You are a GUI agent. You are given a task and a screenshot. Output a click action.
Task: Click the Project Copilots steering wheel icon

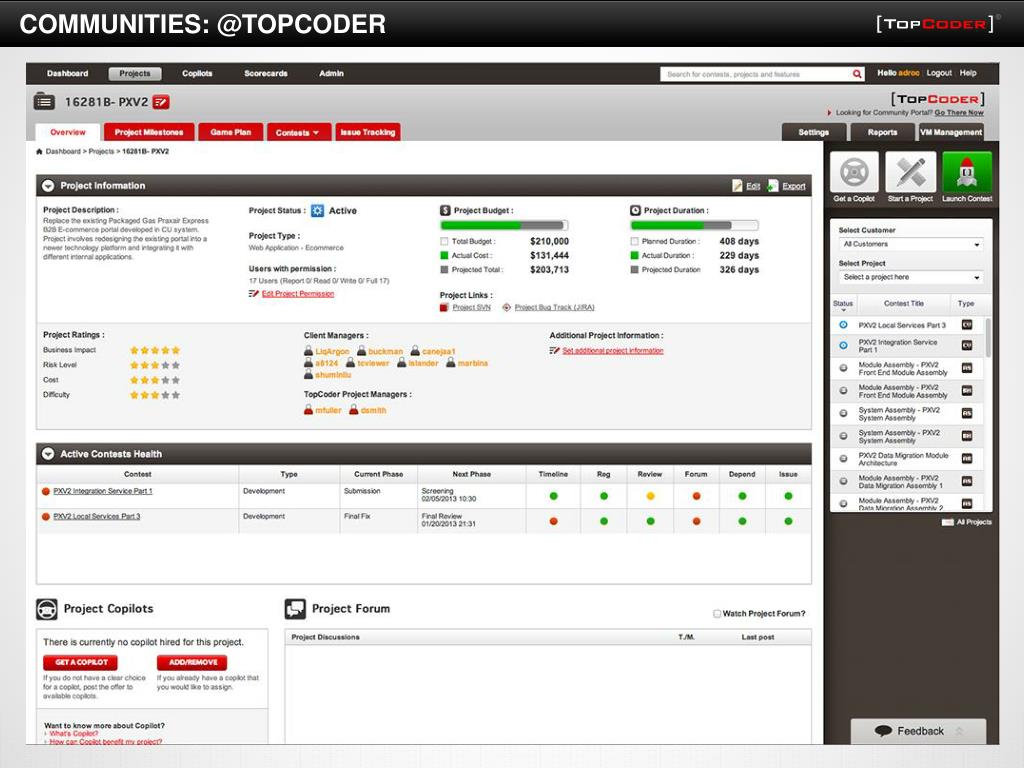click(46, 609)
